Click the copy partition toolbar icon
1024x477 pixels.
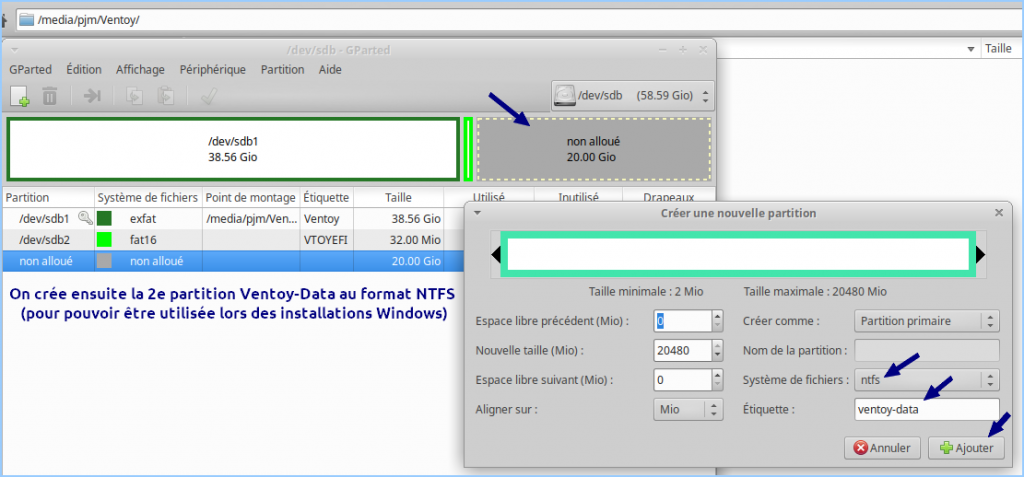pos(134,96)
